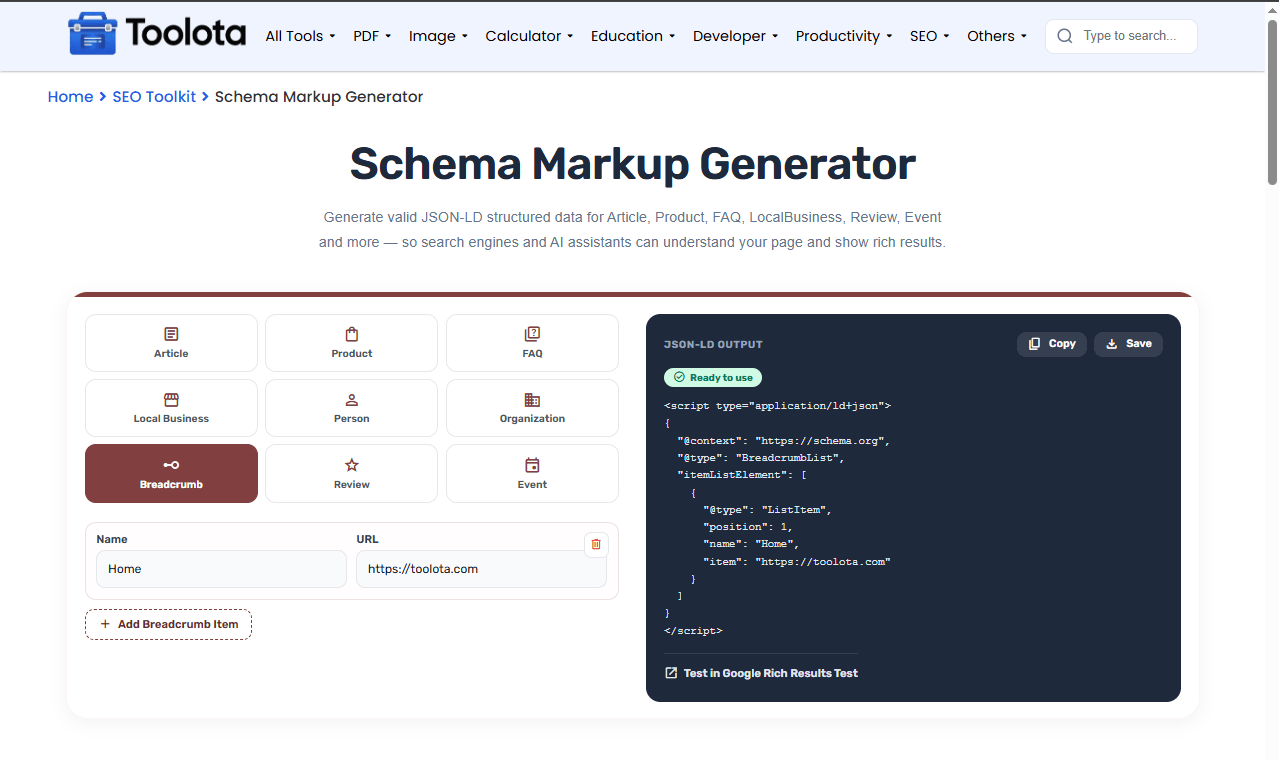Save the JSON-LD output
The image size is (1279, 760).
tap(1128, 344)
